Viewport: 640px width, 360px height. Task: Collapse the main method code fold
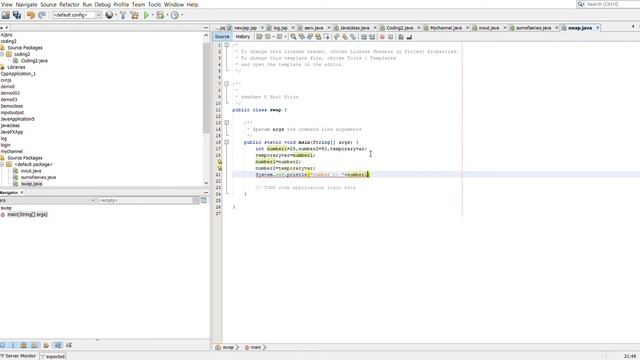(227, 142)
